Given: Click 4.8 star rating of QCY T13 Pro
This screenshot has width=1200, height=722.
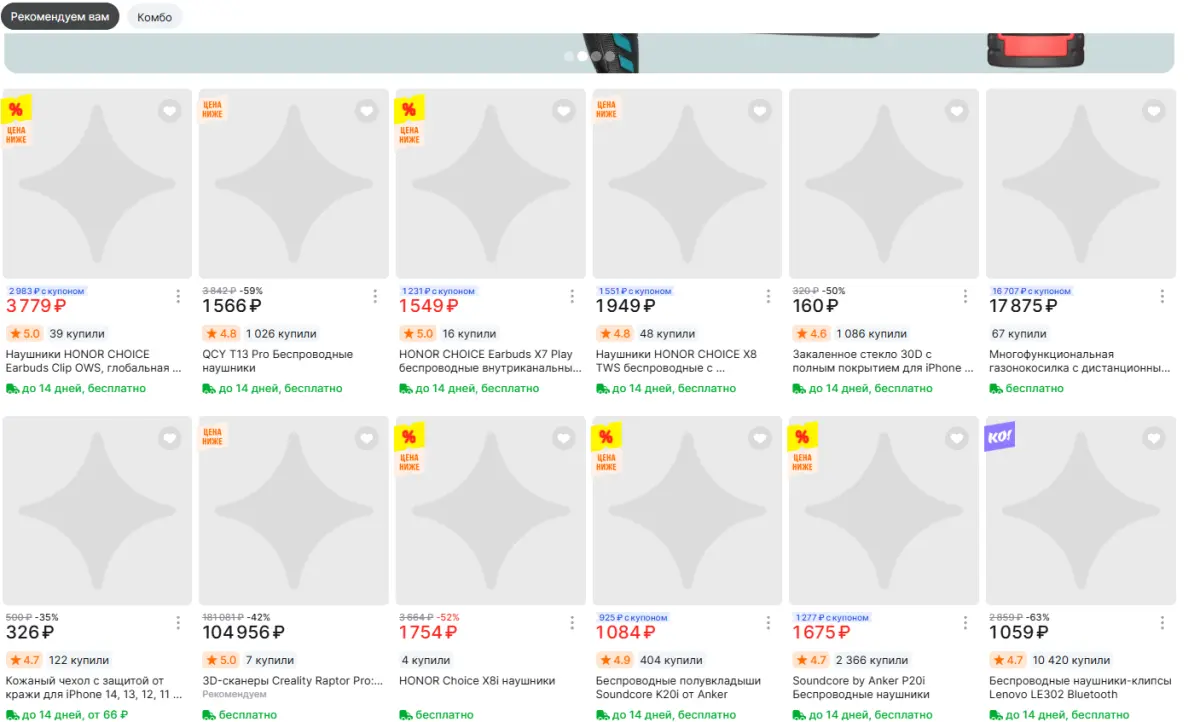Looking at the screenshot, I should 222,334.
